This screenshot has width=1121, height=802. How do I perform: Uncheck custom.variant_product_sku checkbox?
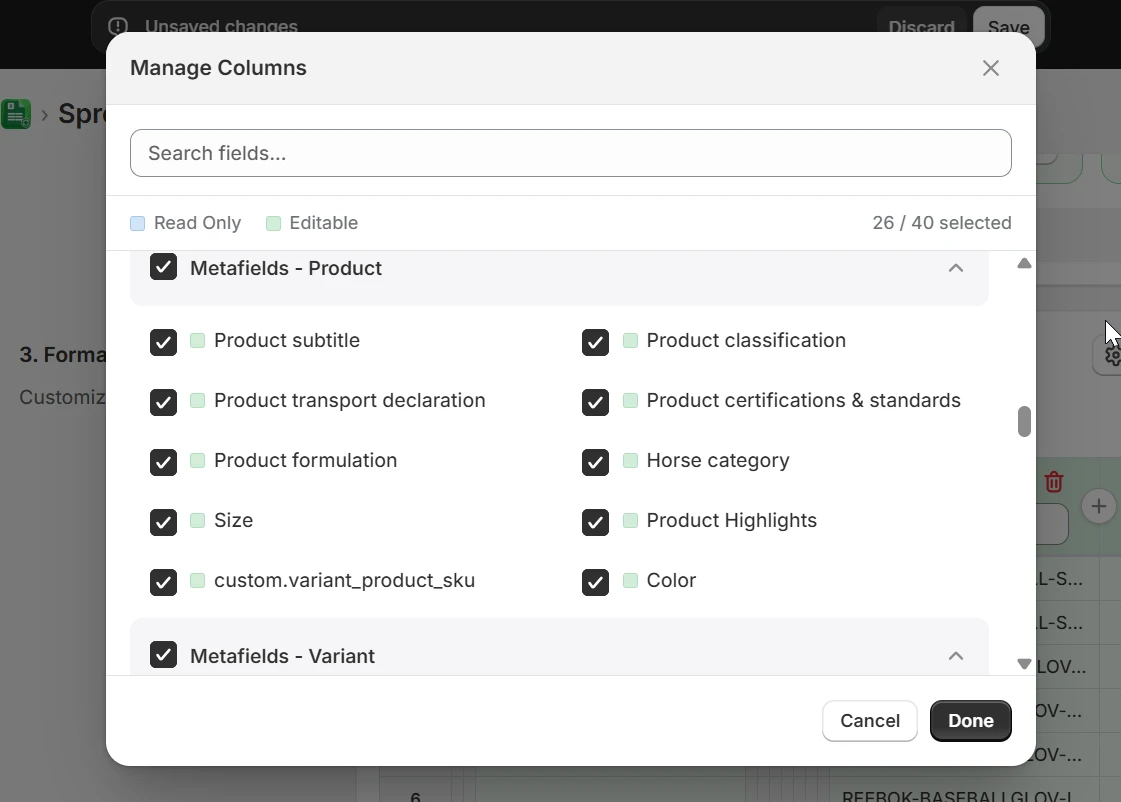[x=163, y=582]
